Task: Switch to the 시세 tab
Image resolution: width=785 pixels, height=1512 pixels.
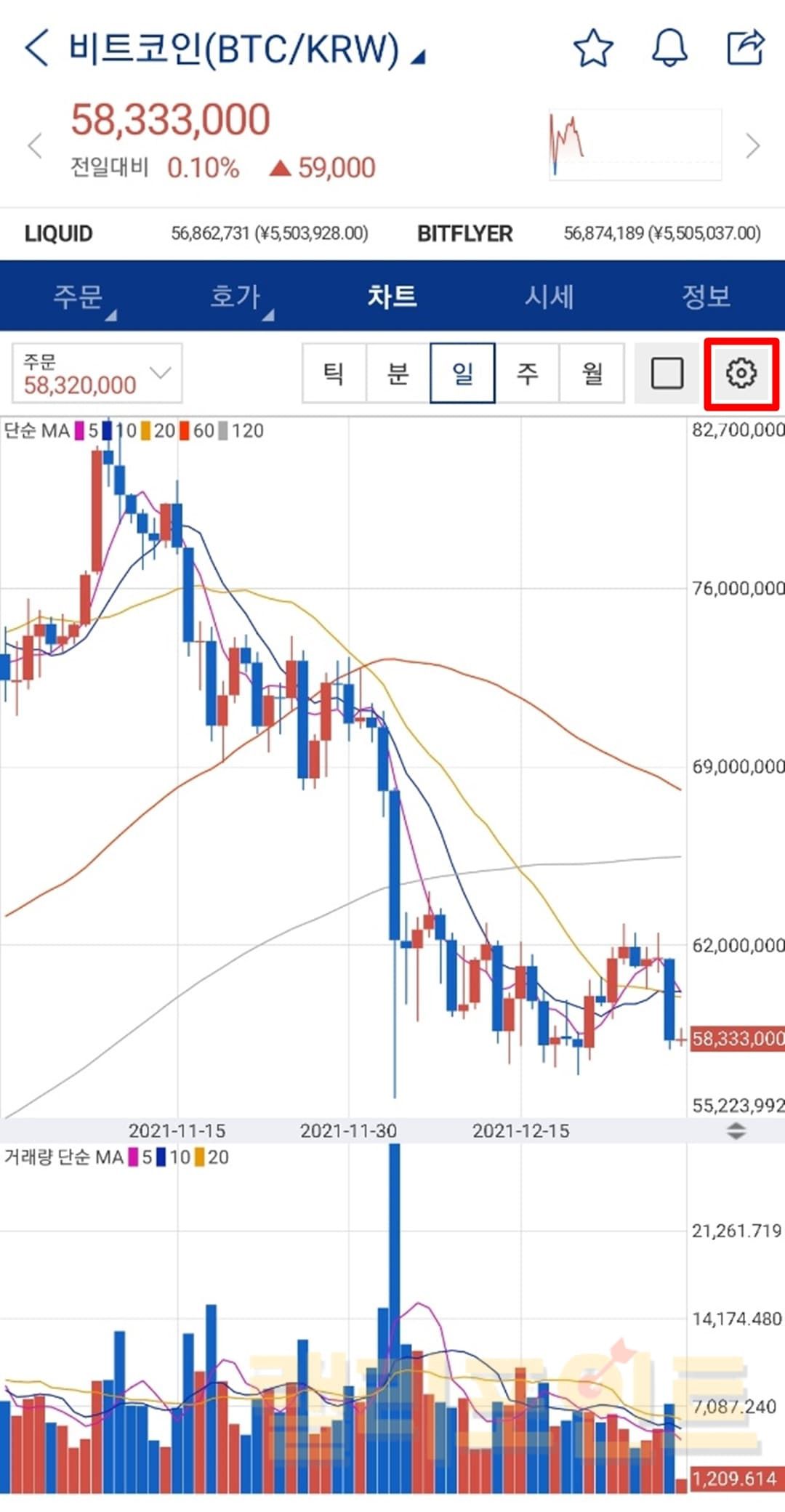Action: coord(549,297)
